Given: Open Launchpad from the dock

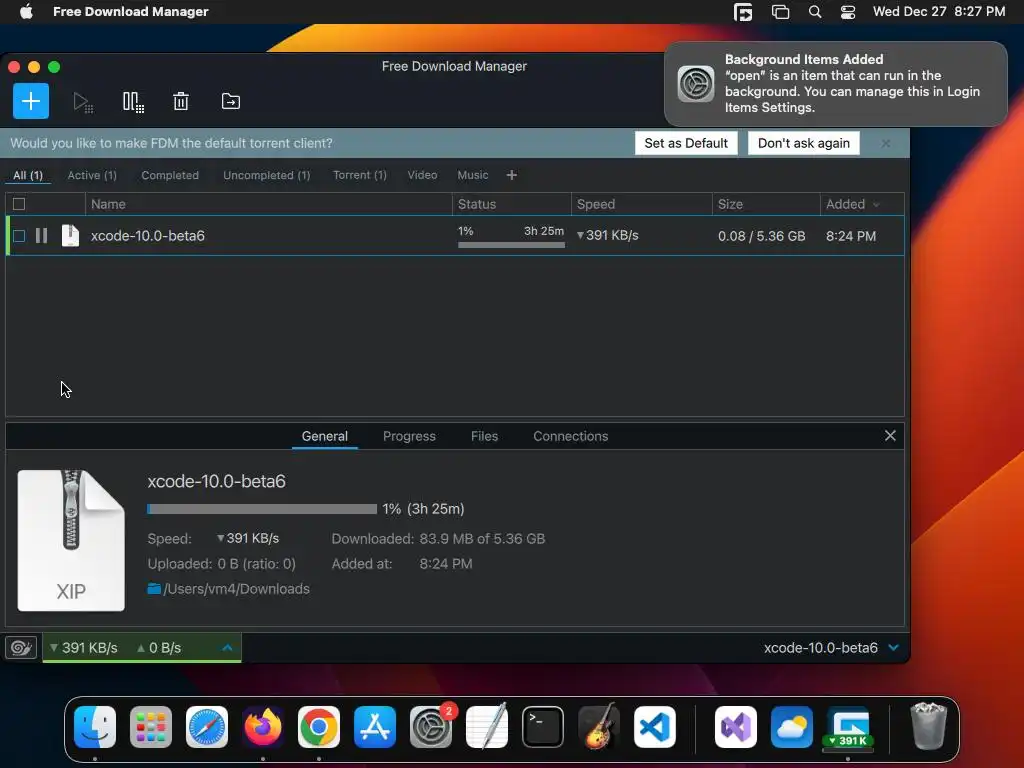Looking at the screenshot, I should 151,727.
